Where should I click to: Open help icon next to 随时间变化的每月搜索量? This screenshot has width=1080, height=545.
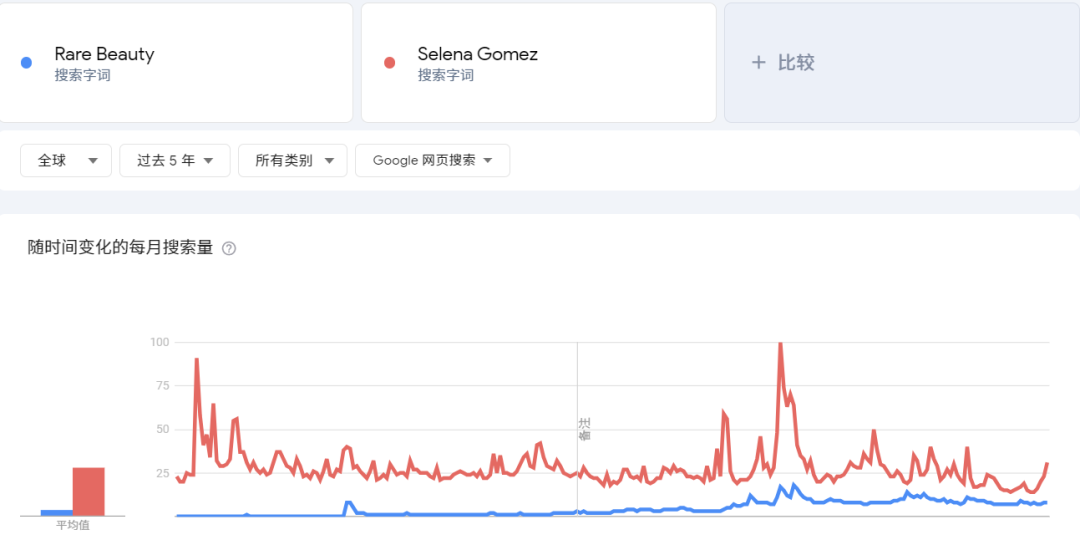229,248
